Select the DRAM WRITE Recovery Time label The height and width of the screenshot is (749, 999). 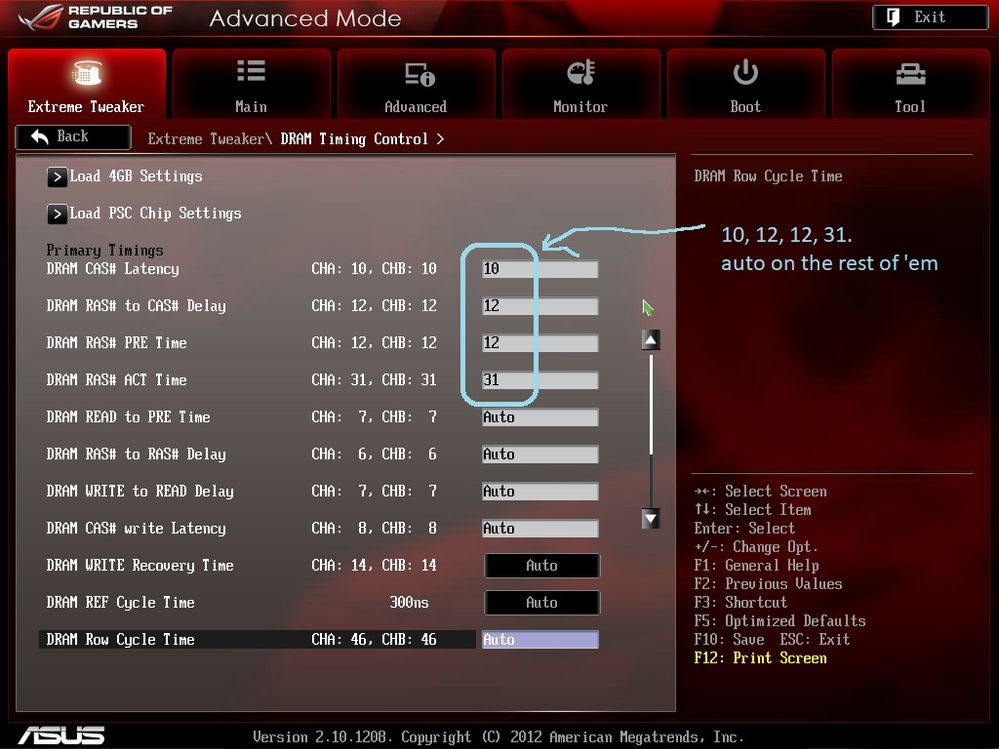click(x=140, y=566)
